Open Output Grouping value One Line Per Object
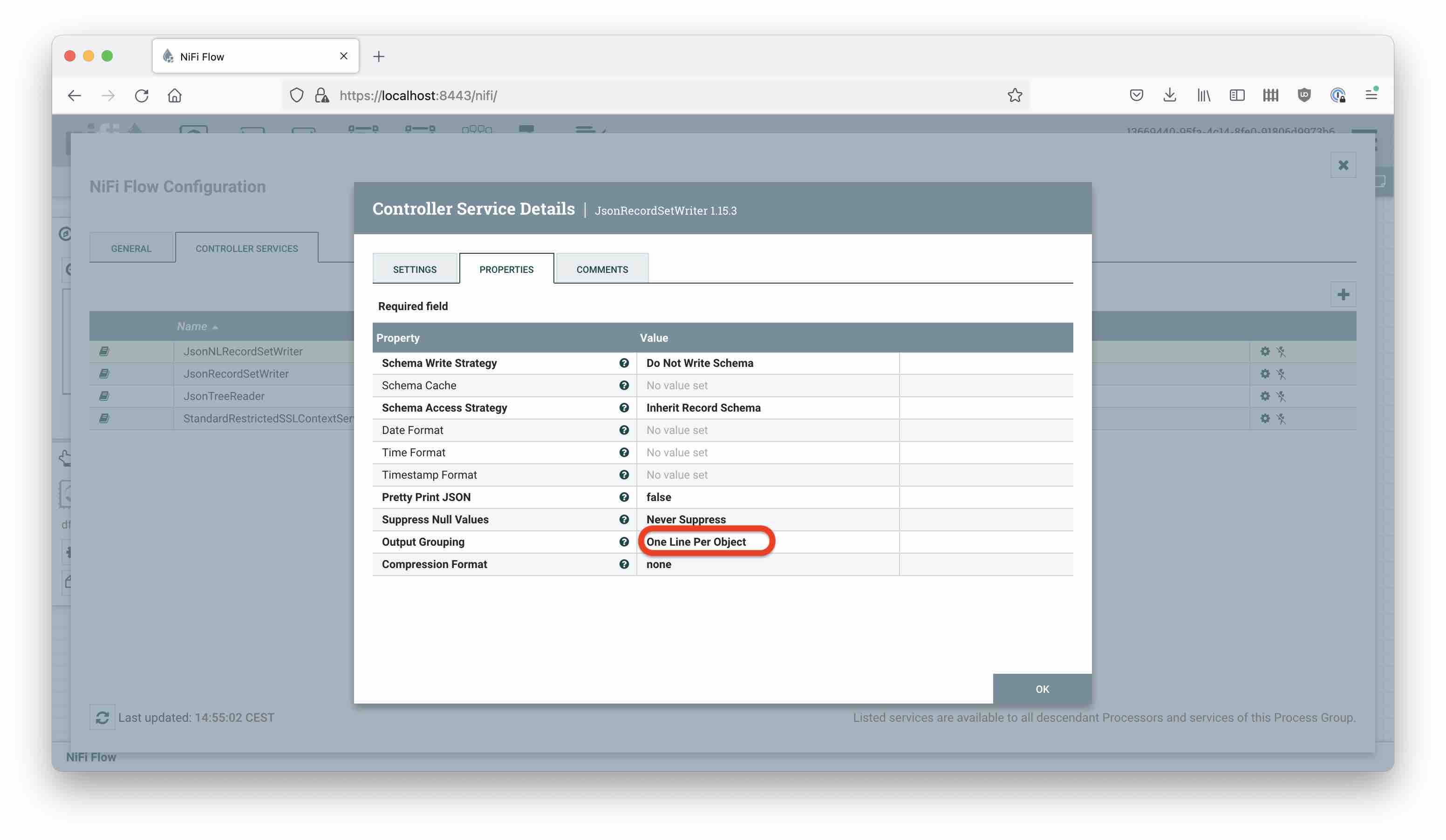The height and width of the screenshot is (840, 1446). [696, 542]
